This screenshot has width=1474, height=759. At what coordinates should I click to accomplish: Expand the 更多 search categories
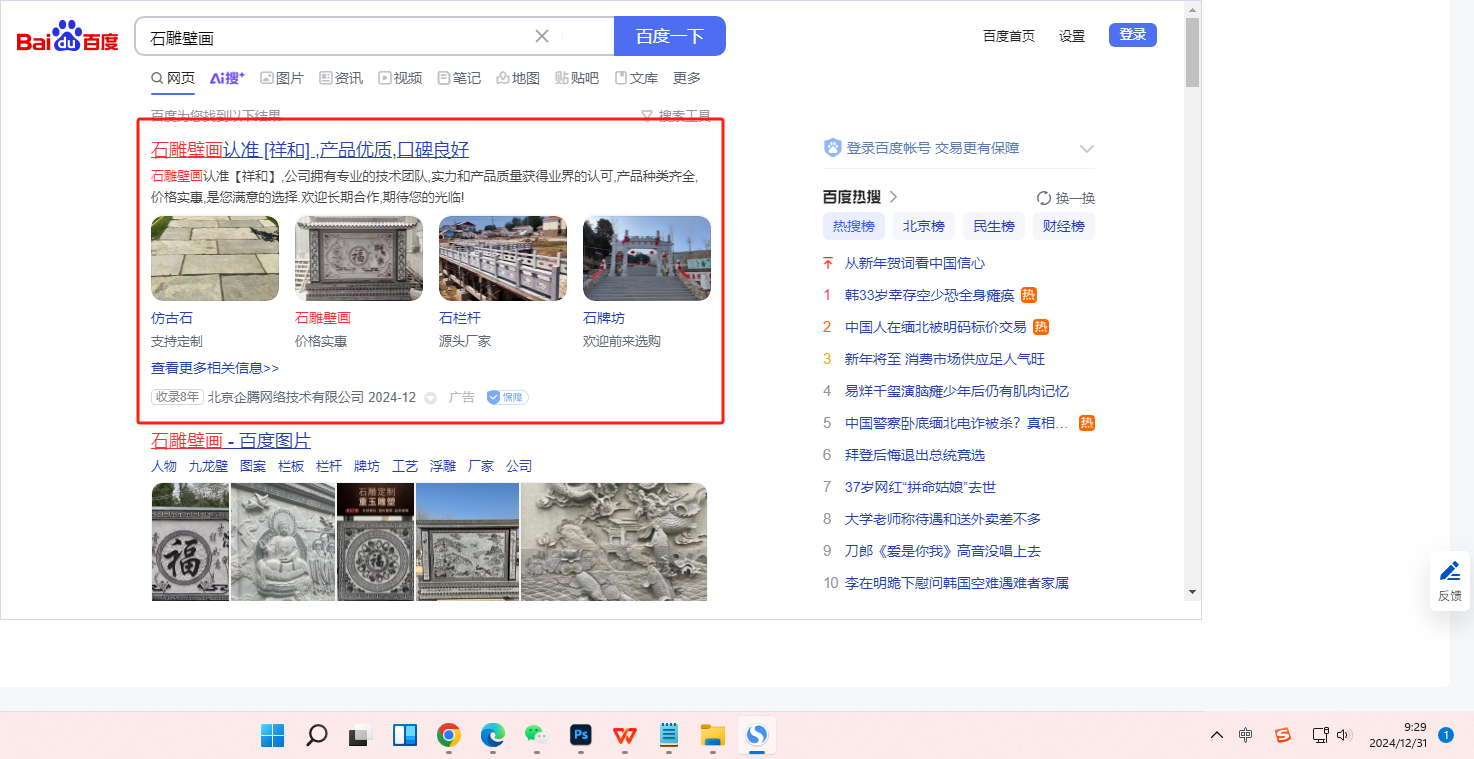[687, 78]
